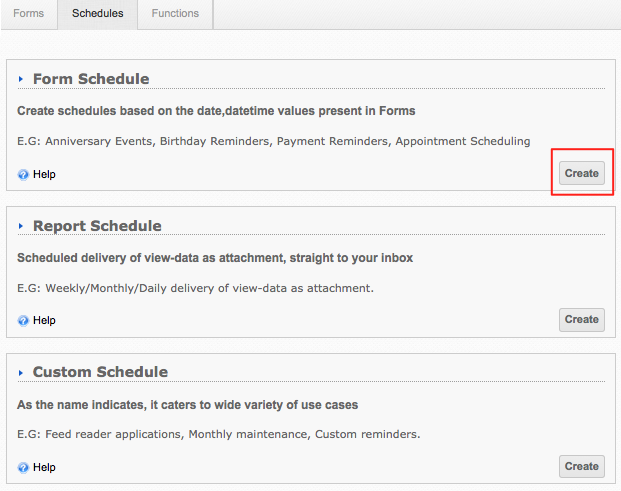The width and height of the screenshot is (621, 491).
Task: Collapse the Form Schedule section arrow
Action: click(21, 79)
